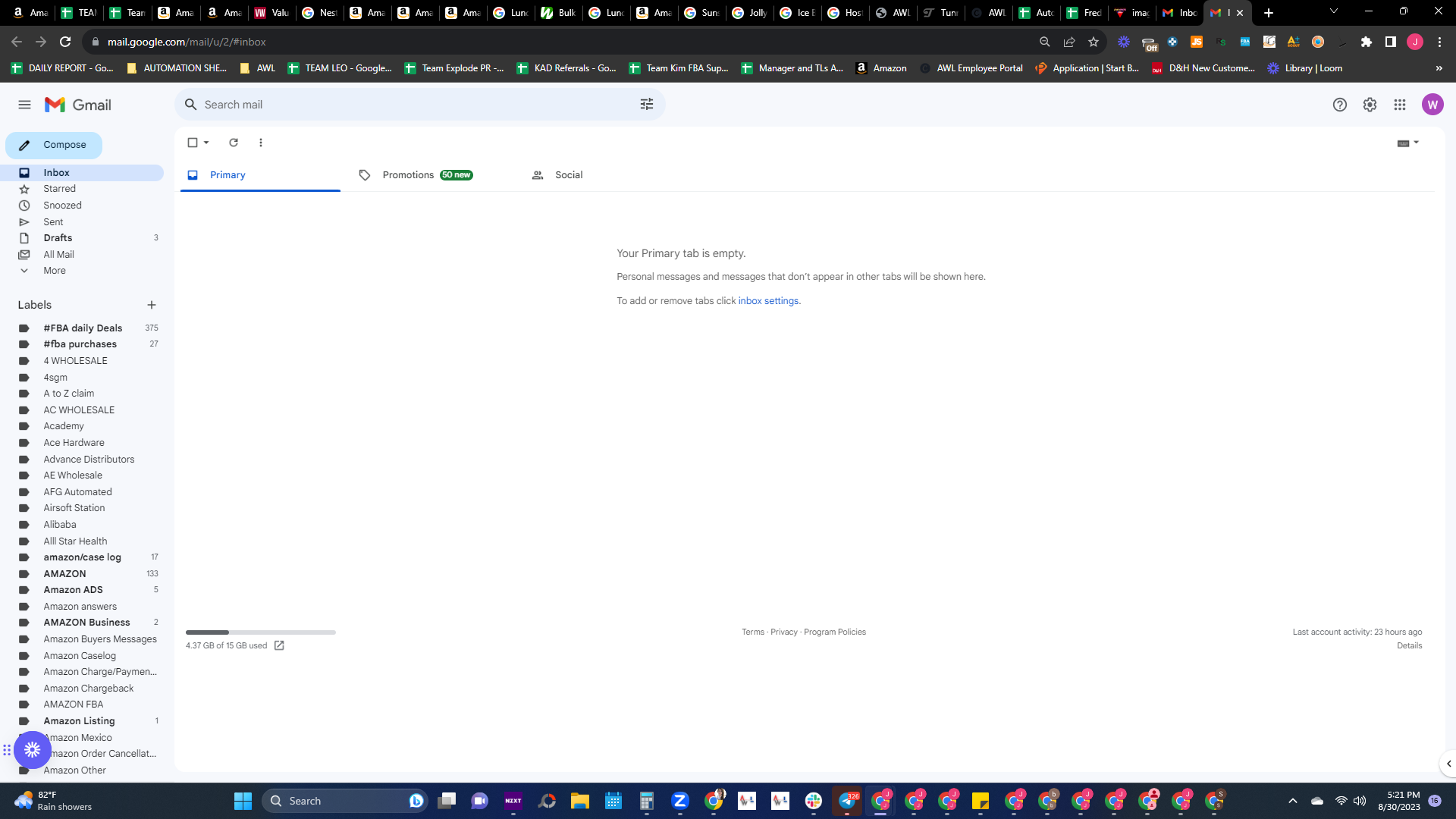This screenshot has height=819, width=1456.
Task: Open account activity Details link
Action: (x=1410, y=645)
